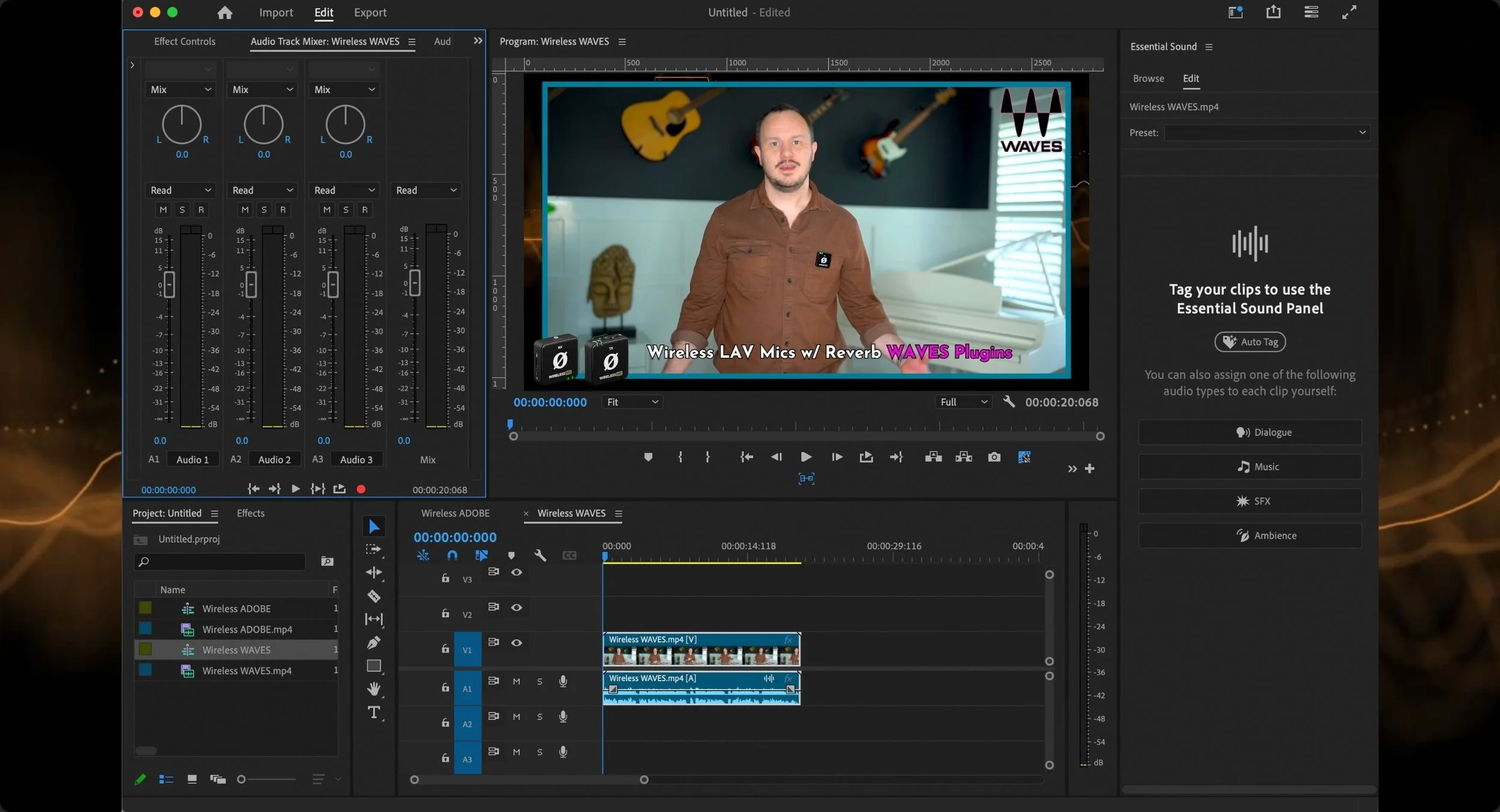The width and height of the screenshot is (1500, 812).
Task: Select the Hand tool
Action: click(x=374, y=689)
